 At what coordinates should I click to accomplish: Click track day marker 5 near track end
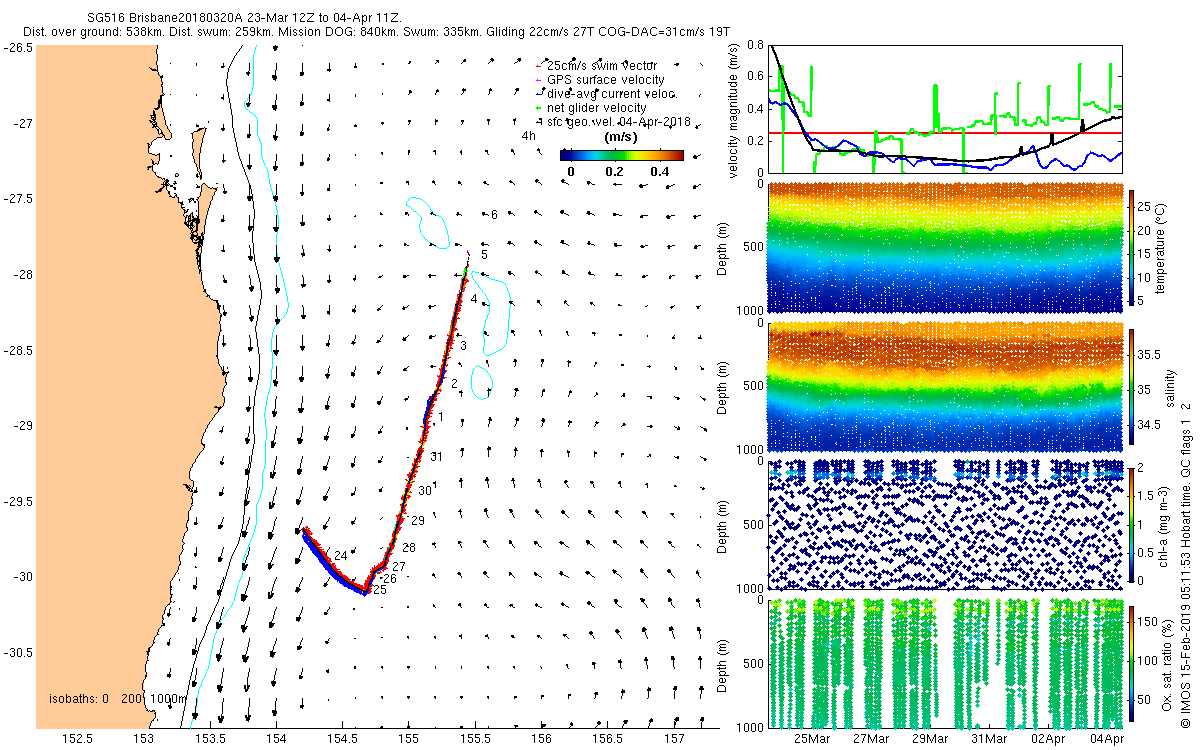point(484,255)
